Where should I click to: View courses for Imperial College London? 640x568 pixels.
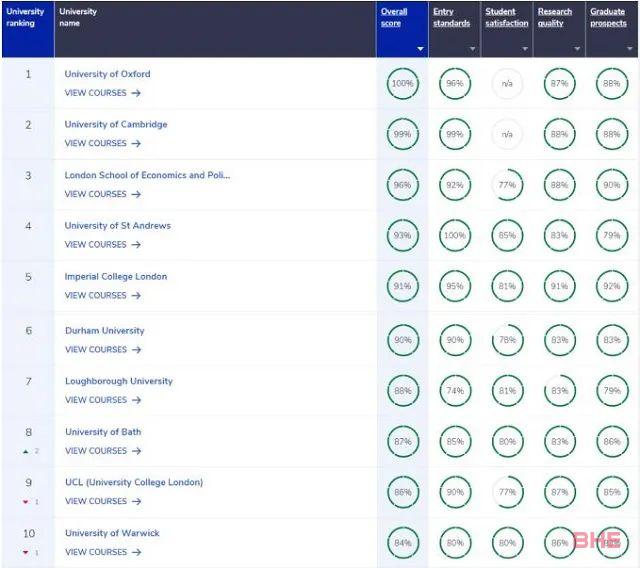pyautogui.click(x=102, y=295)
